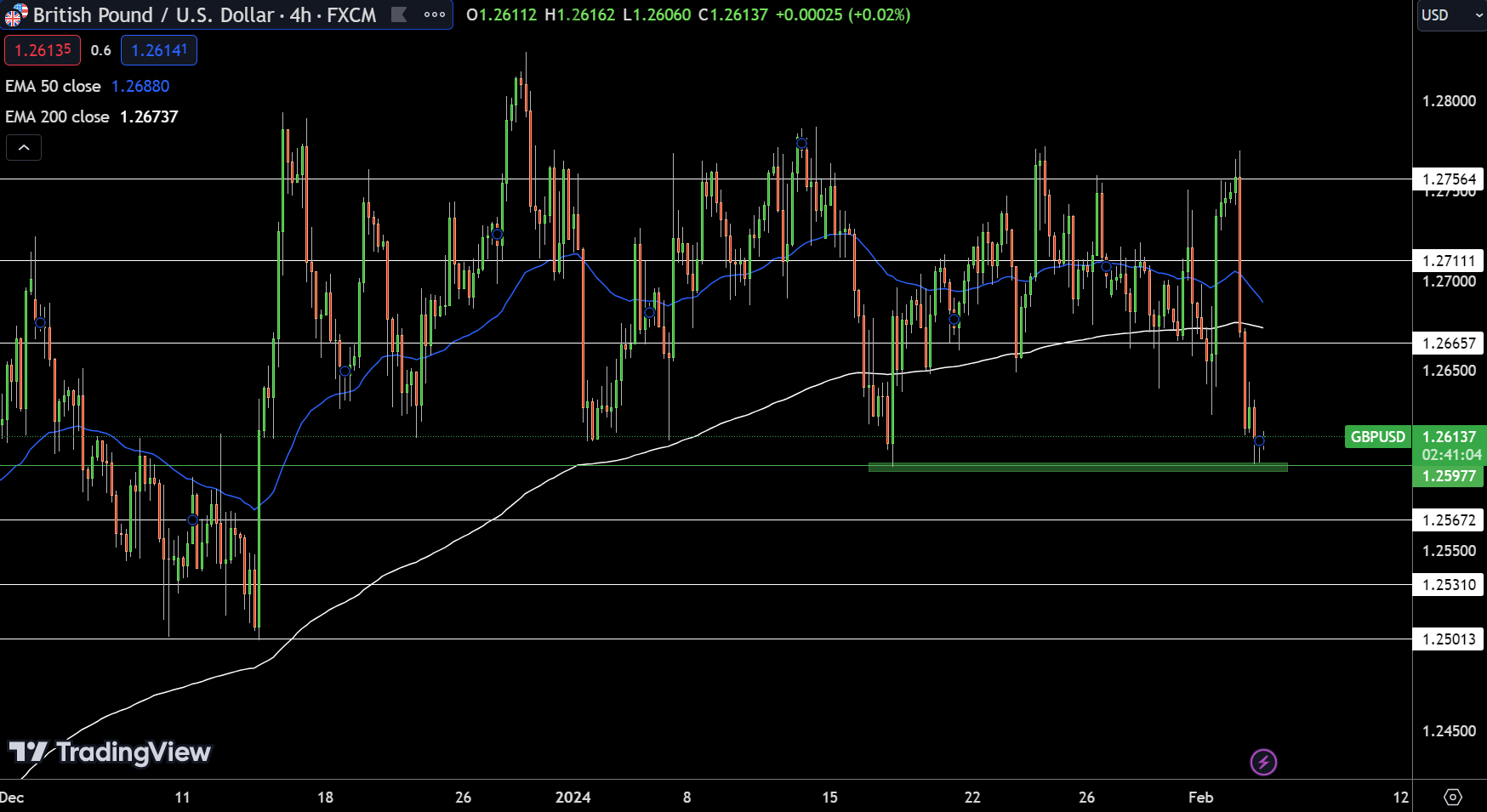Click the circle marker on the latest candle
Screen dimensions: 1487x812
pos(1259,440)
